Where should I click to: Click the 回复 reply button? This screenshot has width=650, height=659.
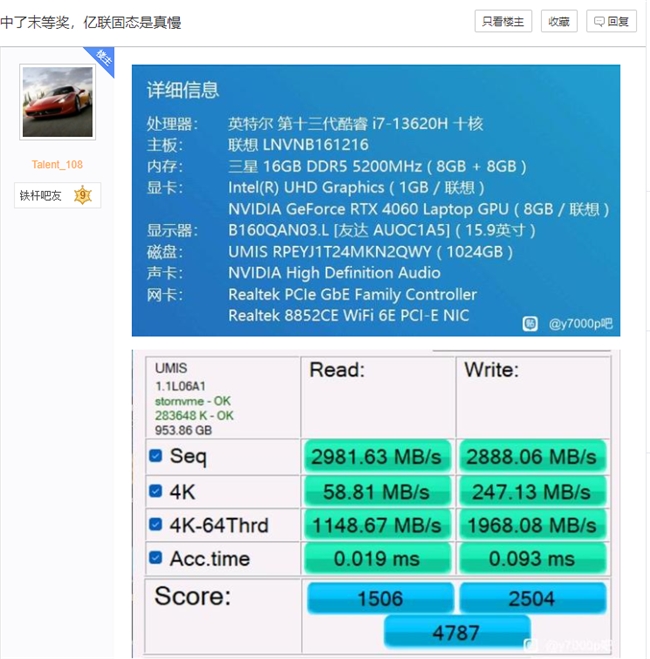[611, 21]
